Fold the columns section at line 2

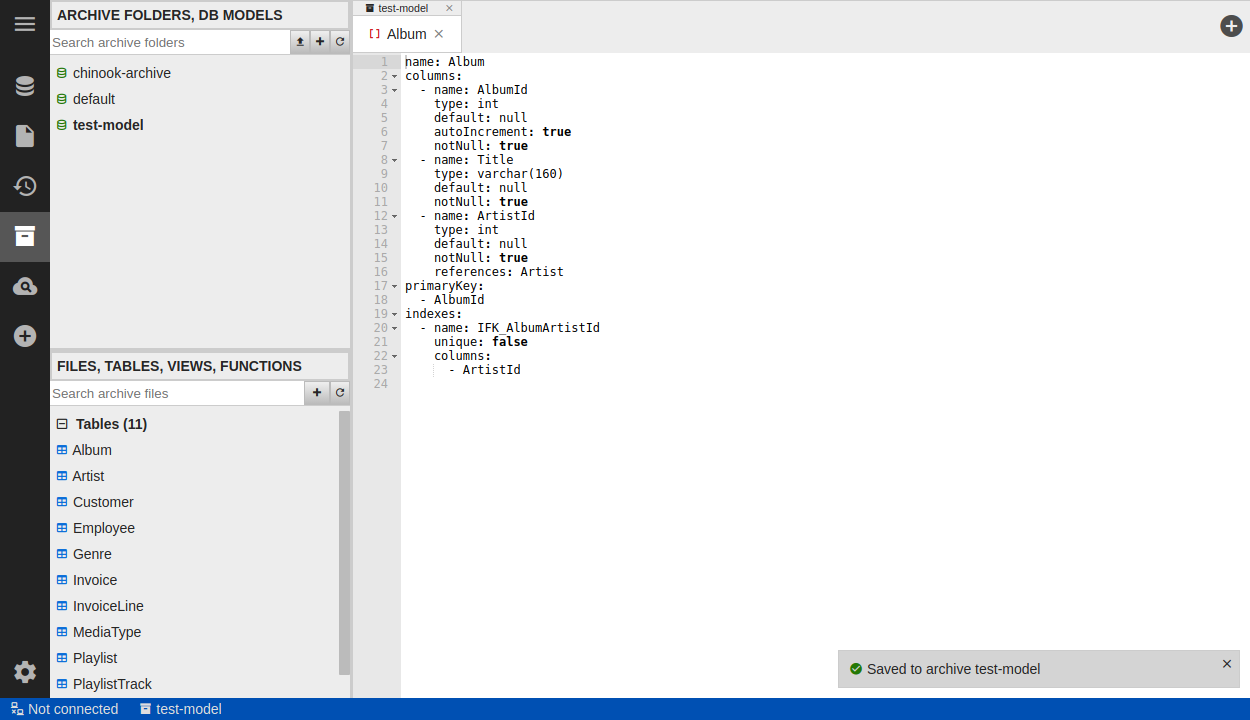pyautogui.click(x=394, y=76)
